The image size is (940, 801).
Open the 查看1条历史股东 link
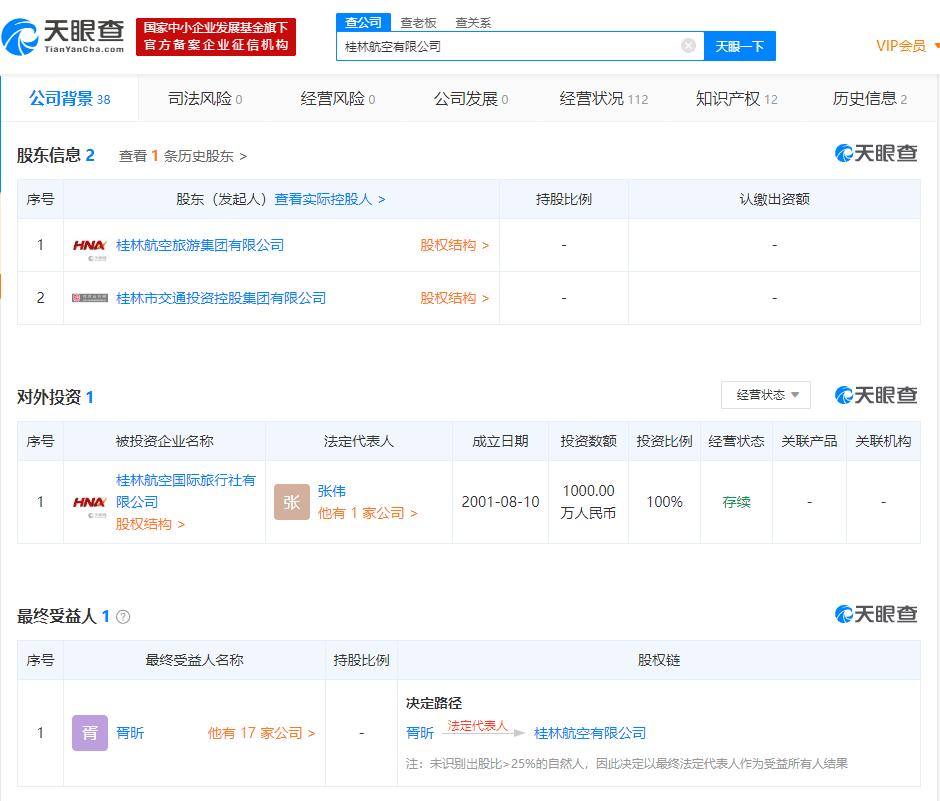click(182, 156)
